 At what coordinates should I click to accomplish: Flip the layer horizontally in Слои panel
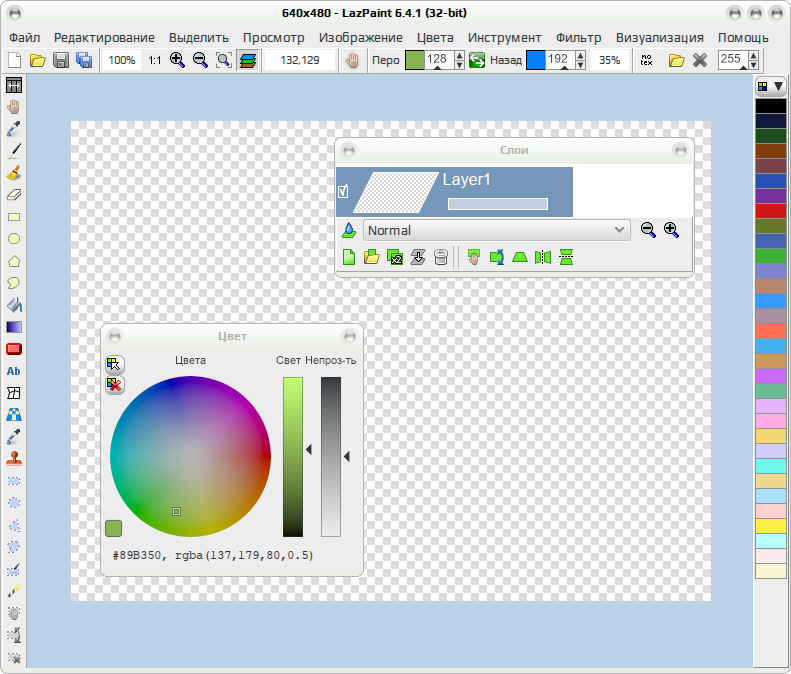point(543,257)
